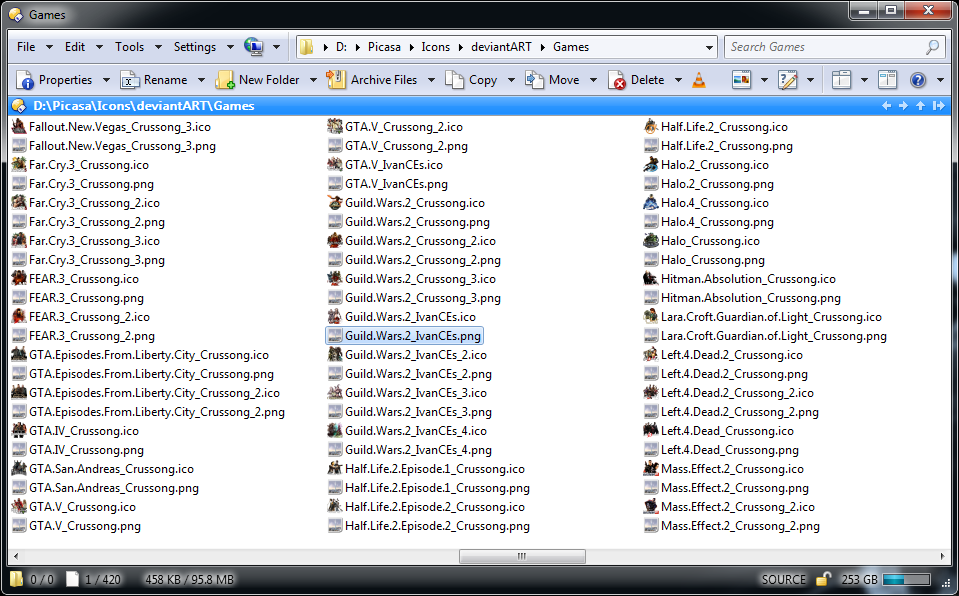Viewport: 959px width, 596px height.
Task: Click the scrollbar left arrow
Action: click(x=15, y=556)
